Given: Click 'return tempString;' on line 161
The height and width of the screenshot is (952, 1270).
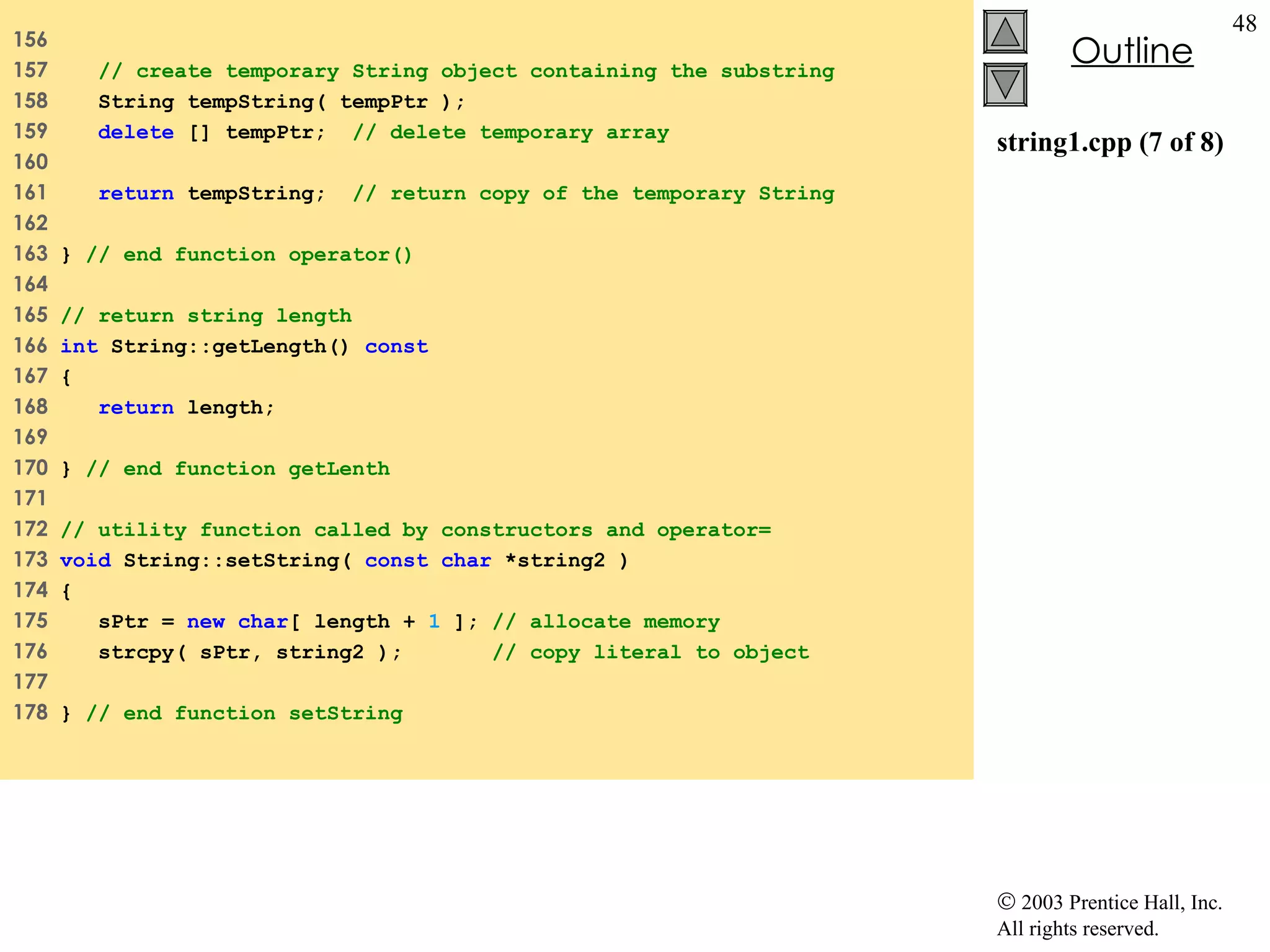Looking at the screenshot, I should (211, 194).
